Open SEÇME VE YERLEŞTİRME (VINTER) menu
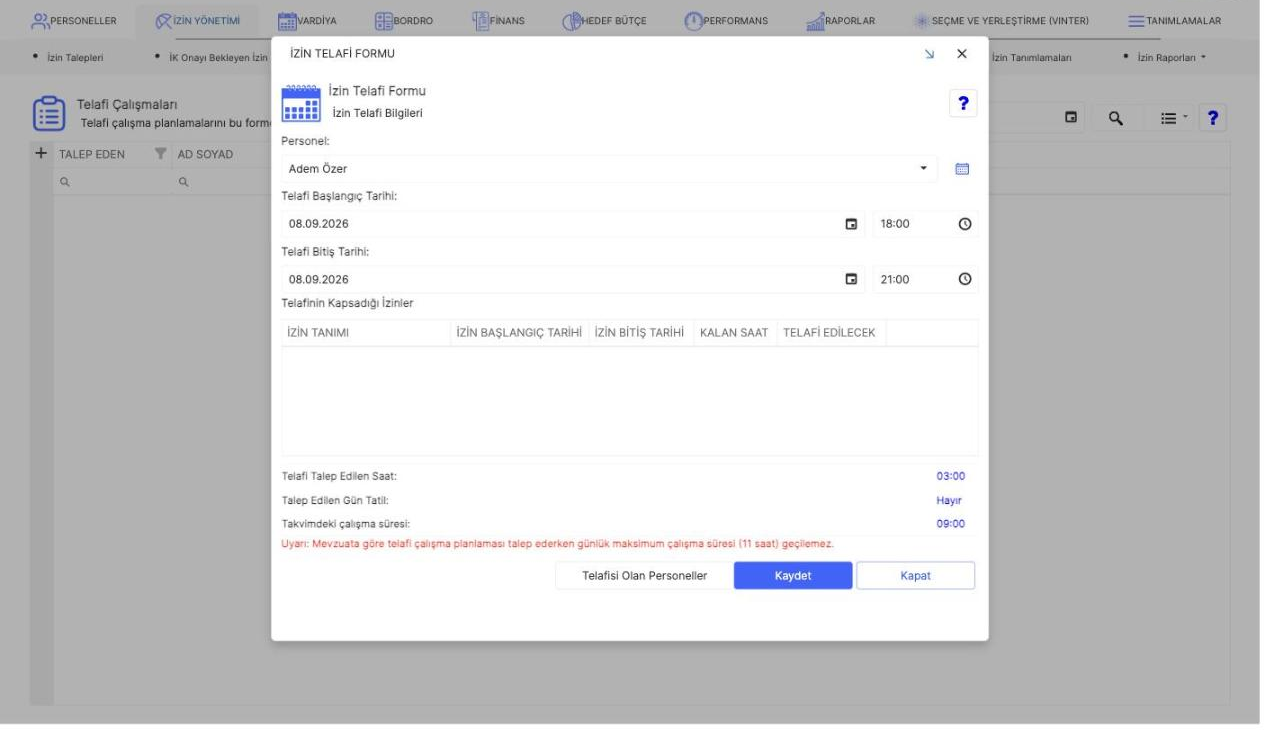 [x=1000, y=20]
